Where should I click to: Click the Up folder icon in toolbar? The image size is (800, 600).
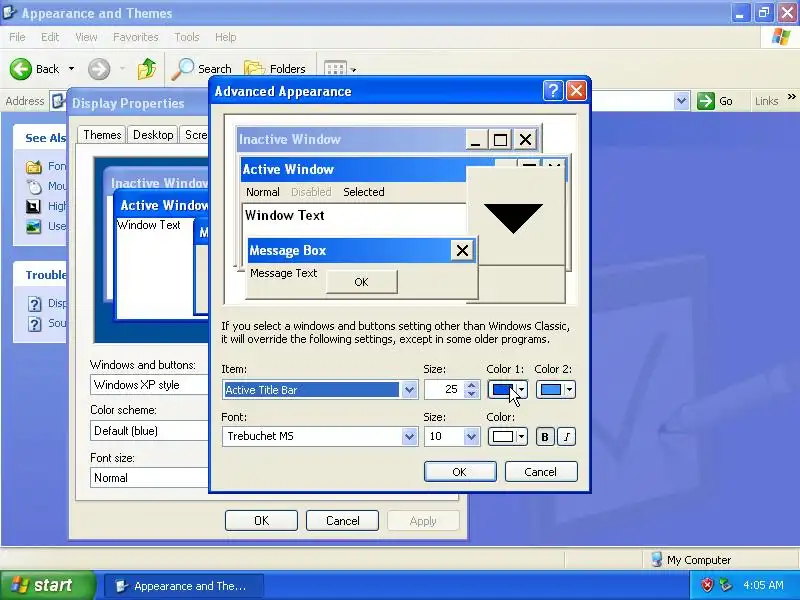tap(146, 69)
